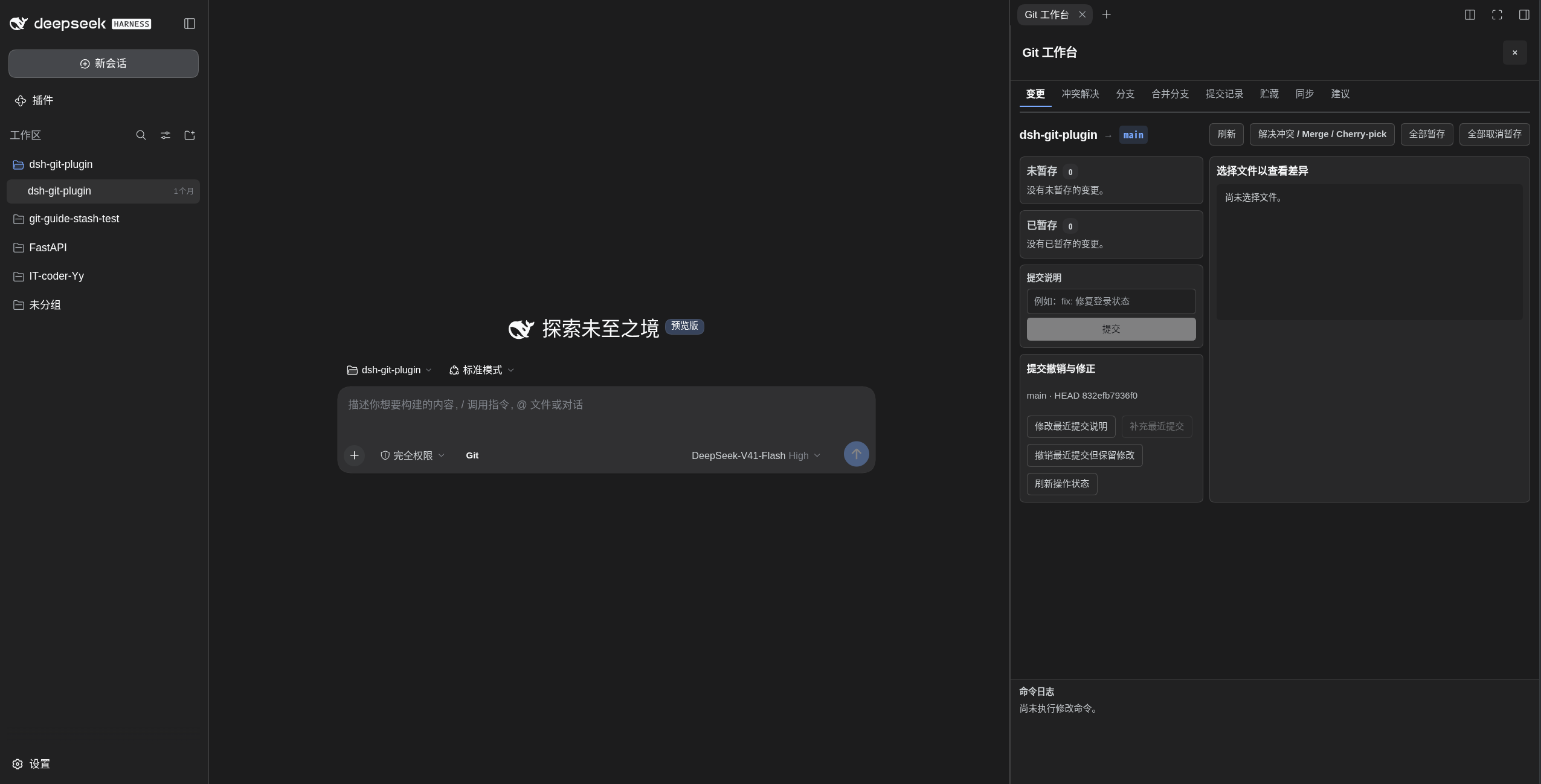
Task: Open the 同步 tab
Action: tap(1305, 94)
